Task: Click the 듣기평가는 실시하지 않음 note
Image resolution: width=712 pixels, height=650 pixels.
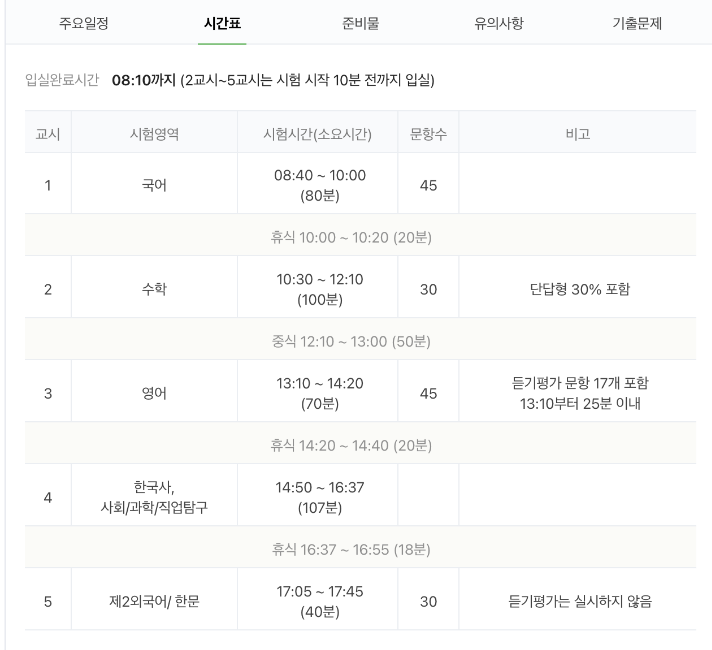Action: click(579, 601)
